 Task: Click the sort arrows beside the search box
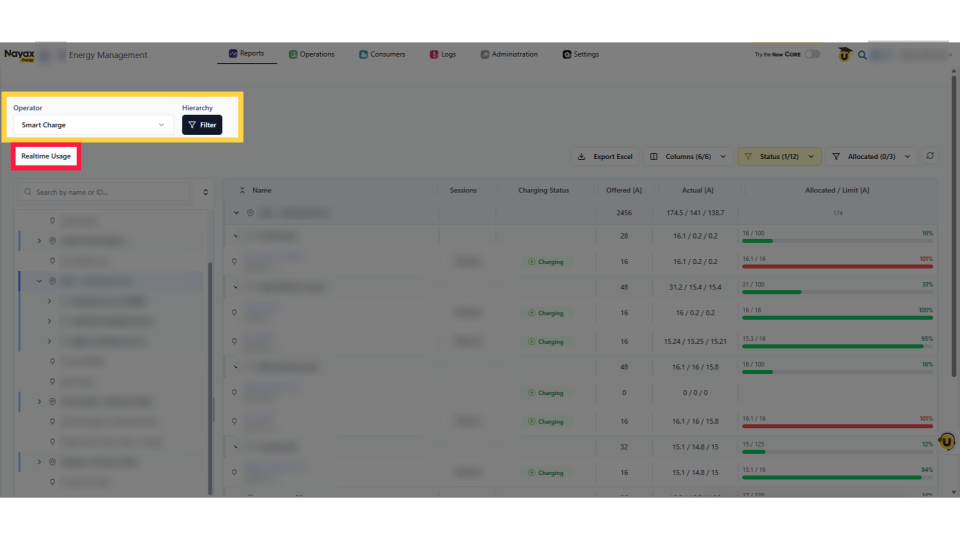(x=206, y=192)
